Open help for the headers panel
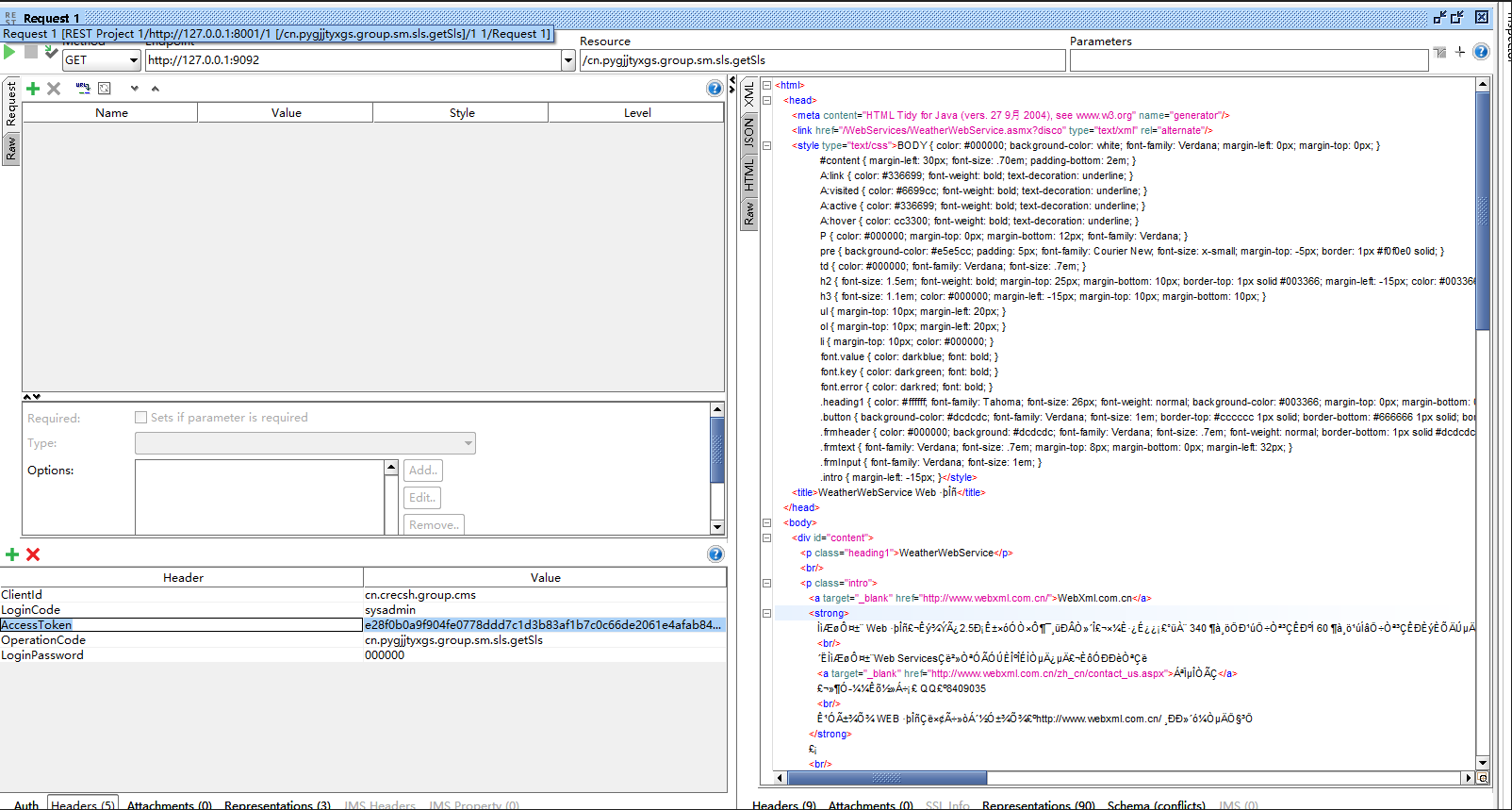Screen dimensions: 1512x810 pos(715,554)
